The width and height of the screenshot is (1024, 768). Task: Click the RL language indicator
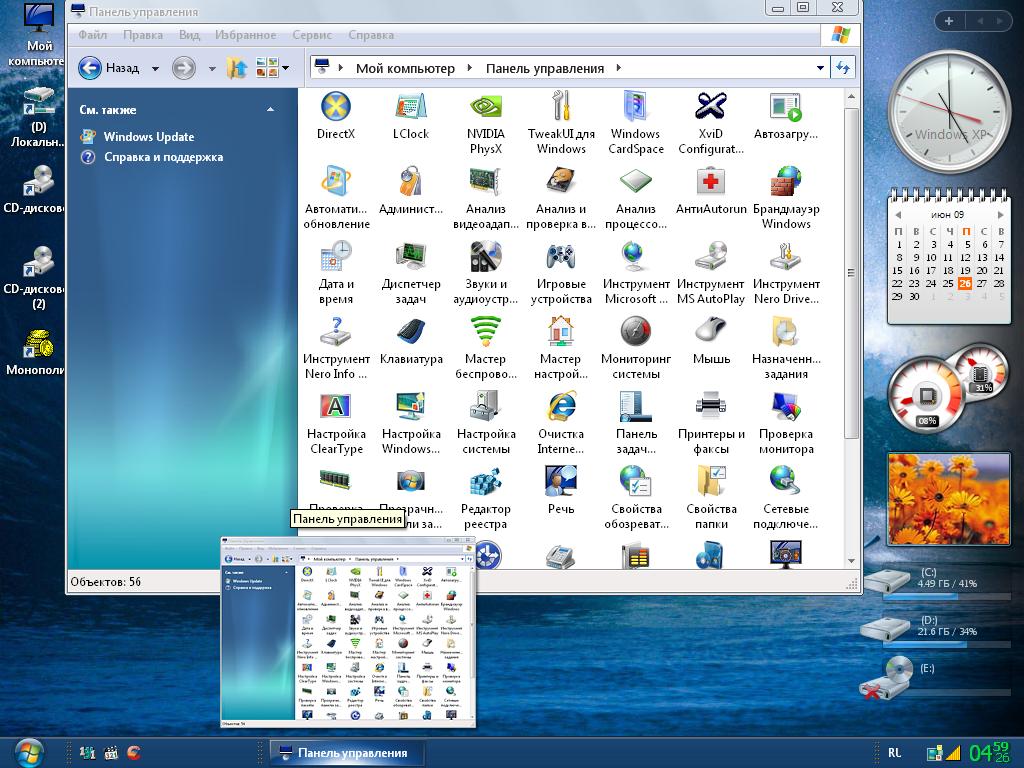click(895, 753)
